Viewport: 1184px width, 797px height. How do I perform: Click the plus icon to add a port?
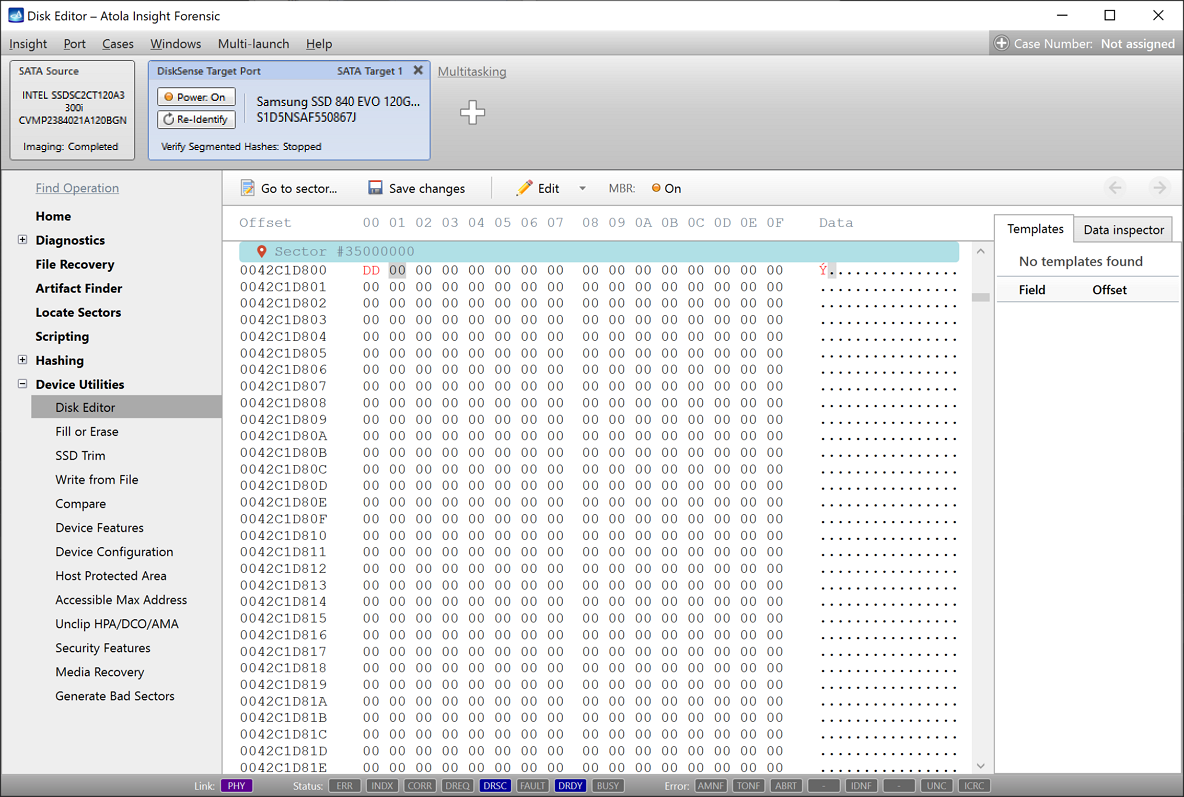click(x=471, y=112)
